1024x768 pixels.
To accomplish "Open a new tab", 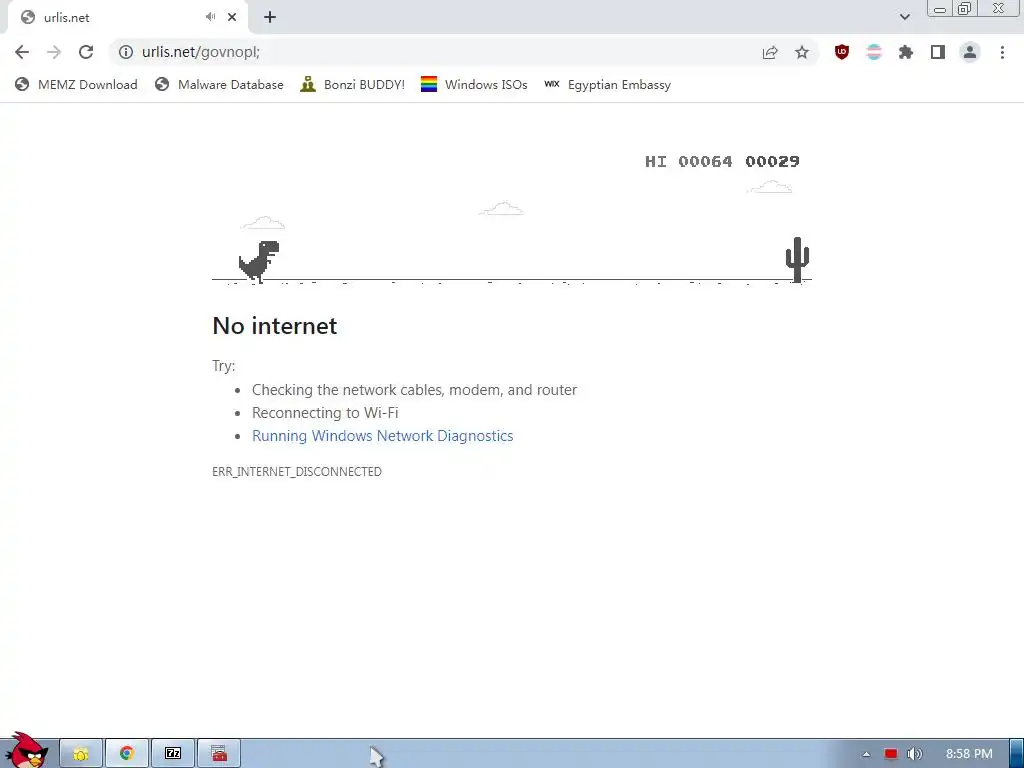I will point(270,17).
